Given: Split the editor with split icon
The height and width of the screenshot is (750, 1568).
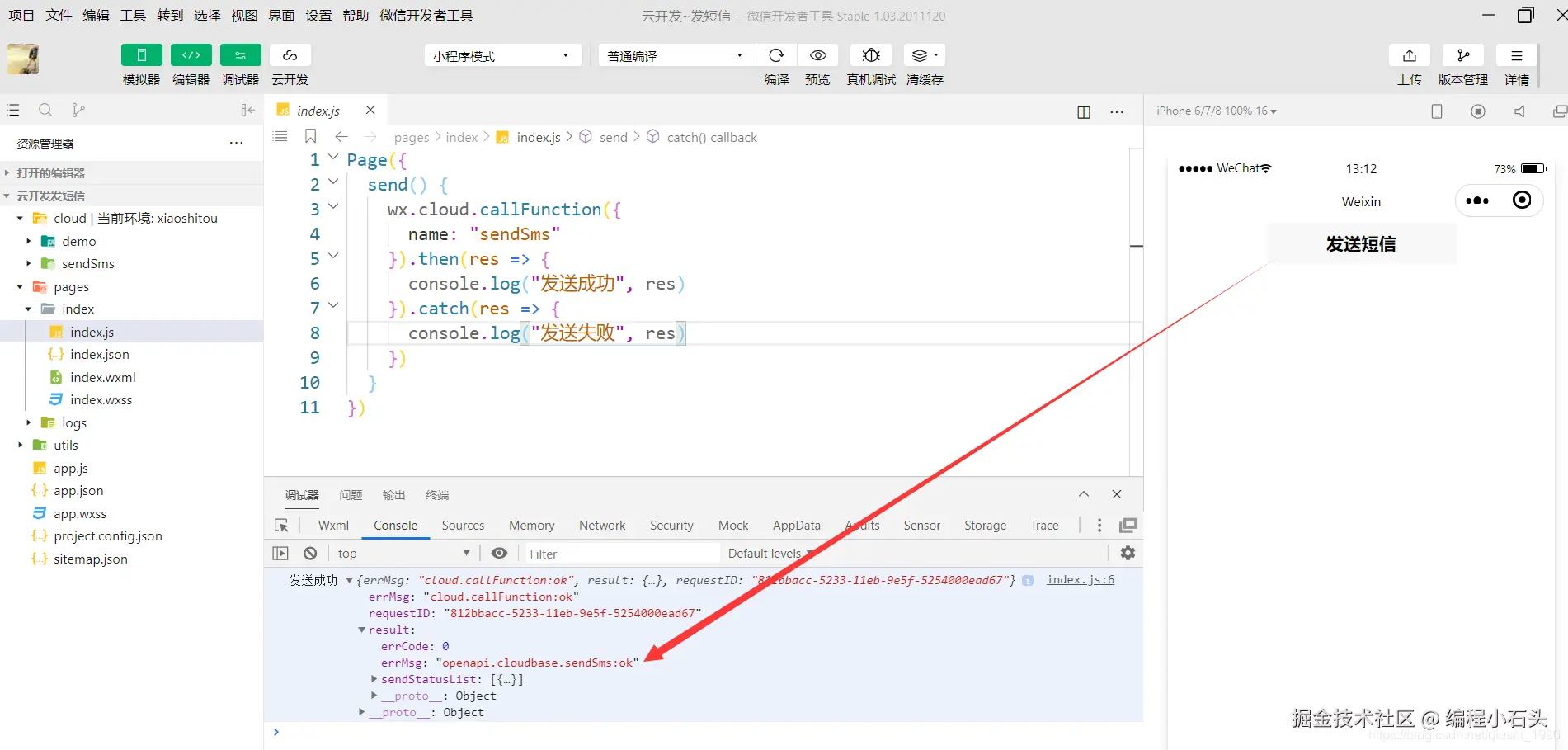Looking at the screenshot, I should pos(1084,111).
